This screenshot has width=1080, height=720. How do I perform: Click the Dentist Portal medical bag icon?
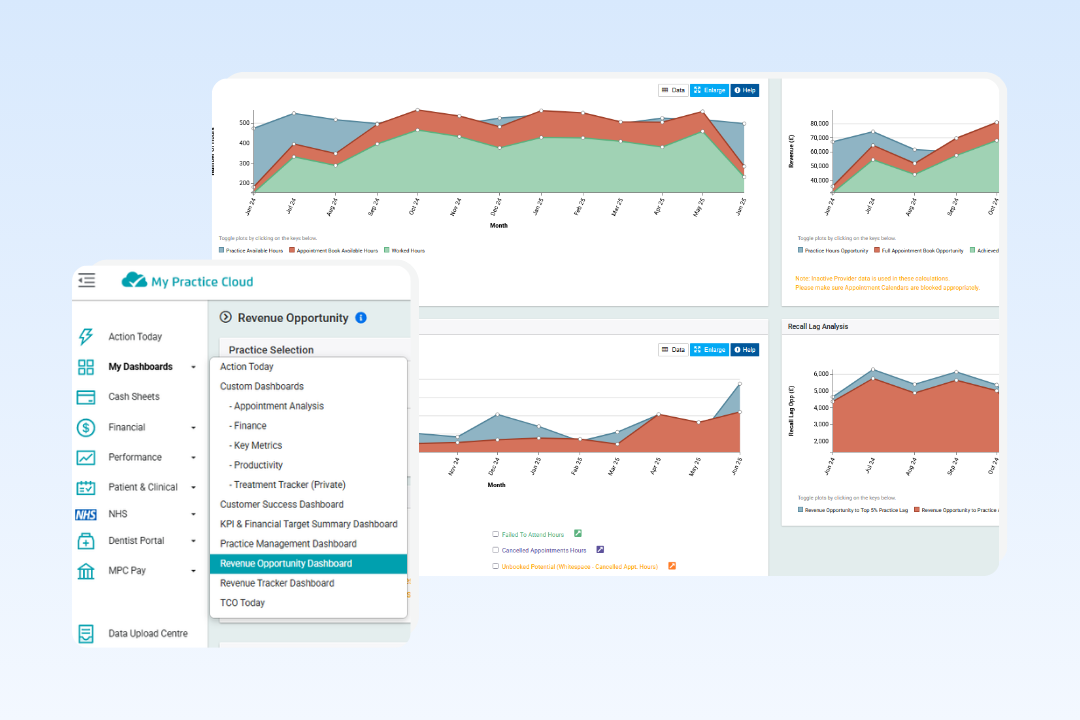(x=86, y=541)
